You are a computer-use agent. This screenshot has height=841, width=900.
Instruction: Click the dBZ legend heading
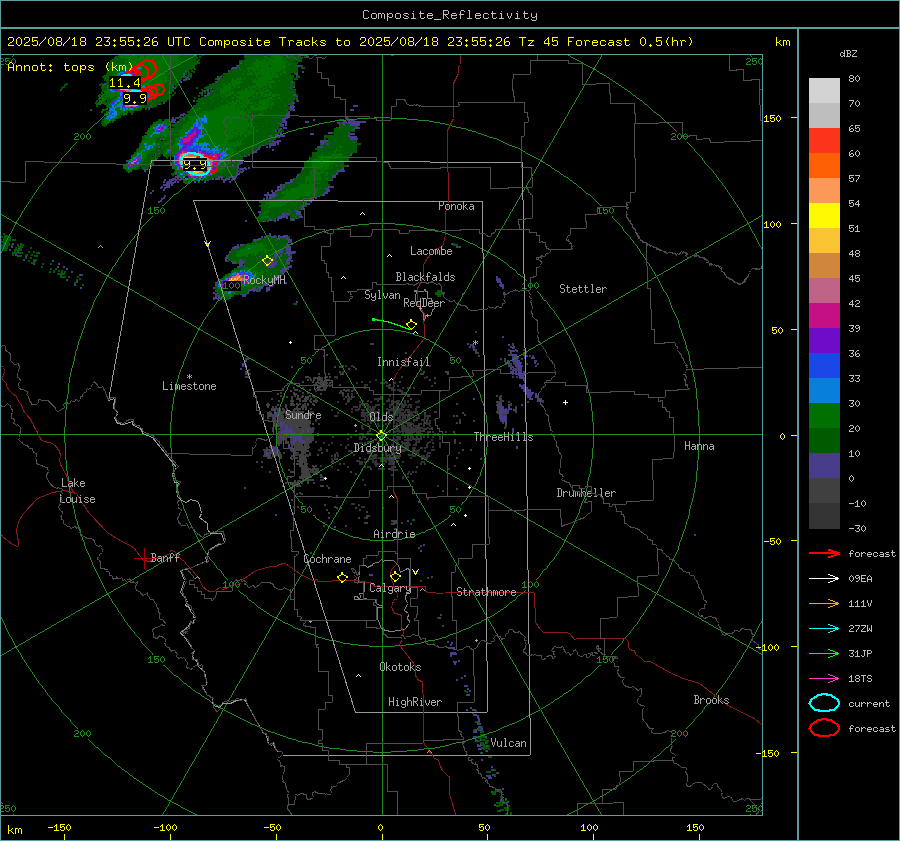point(848,54)
